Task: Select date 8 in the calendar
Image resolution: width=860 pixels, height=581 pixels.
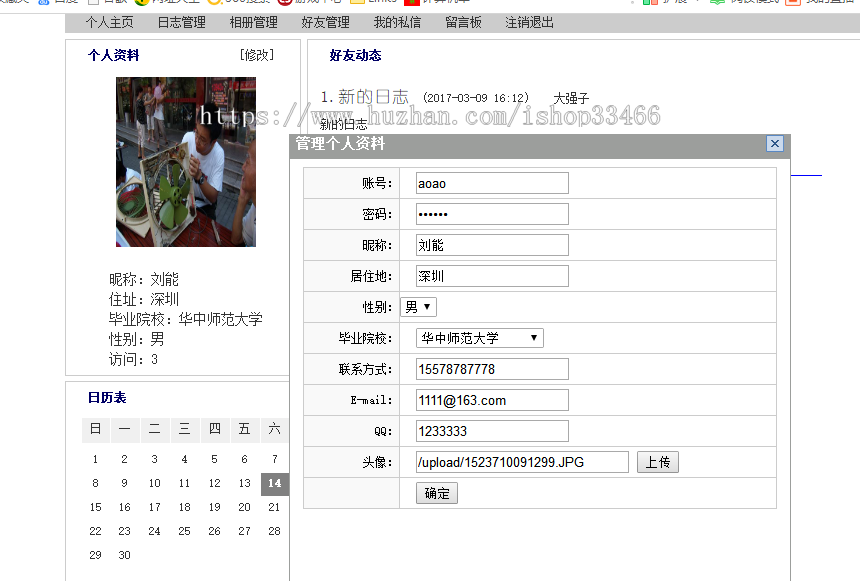Action: click(95, 483)
